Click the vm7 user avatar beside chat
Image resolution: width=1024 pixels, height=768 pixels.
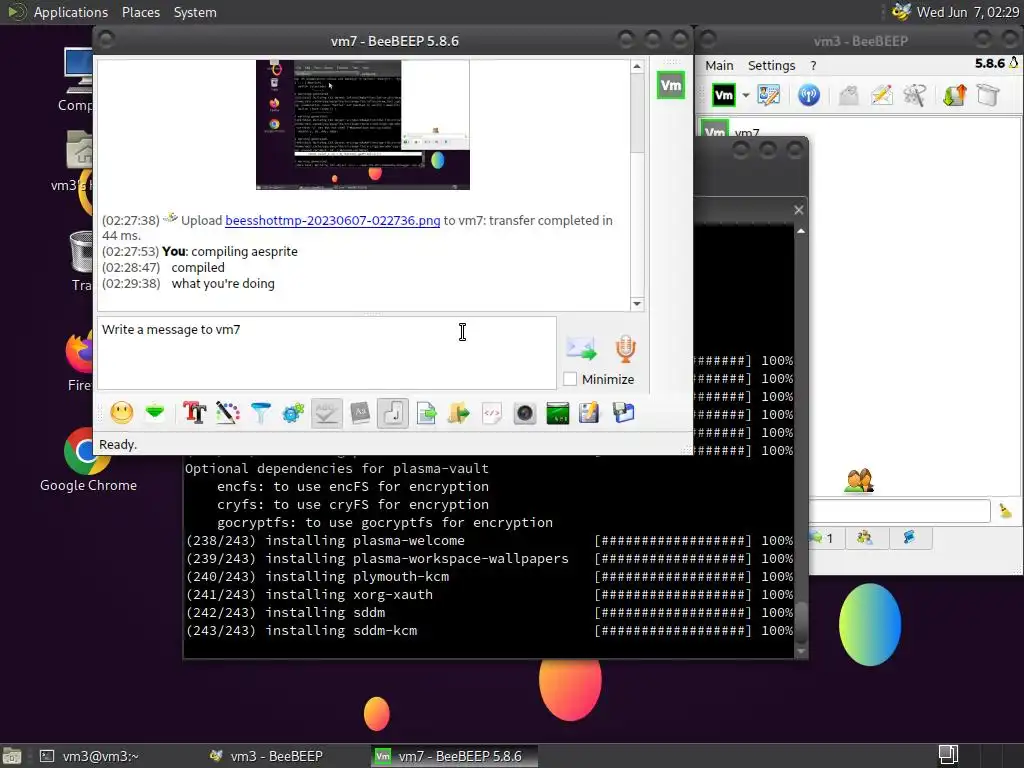(x=671, y=85)
